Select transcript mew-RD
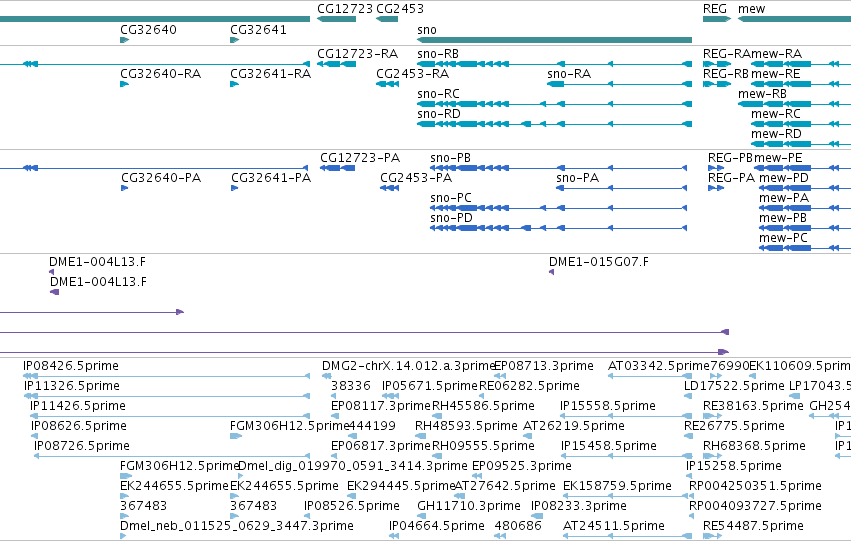This screenshot has width=851, height=541. pyautogui.click(x=801, y=144)
